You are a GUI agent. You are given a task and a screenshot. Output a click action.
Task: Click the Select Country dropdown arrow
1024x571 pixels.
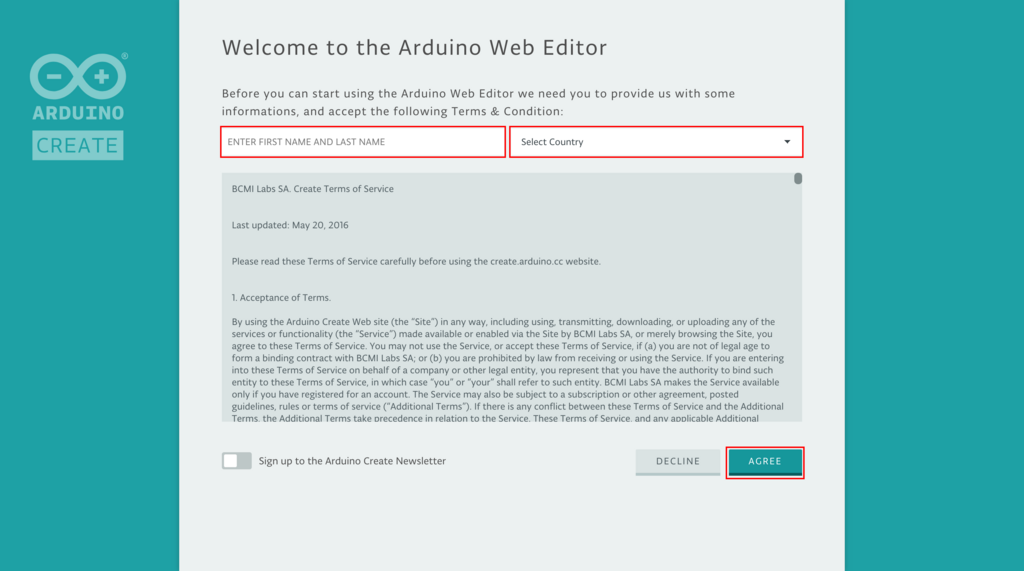tap(787, 142)
